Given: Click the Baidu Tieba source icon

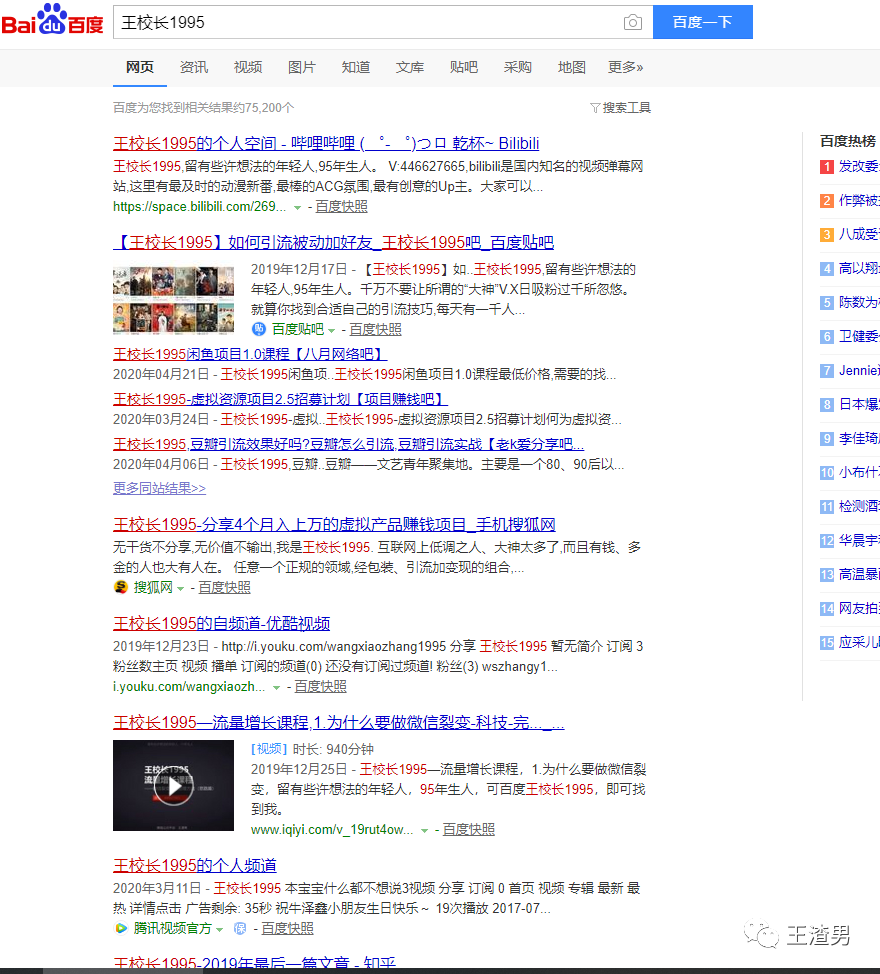Looking at the screenshot, I should (x=258, y=329).
